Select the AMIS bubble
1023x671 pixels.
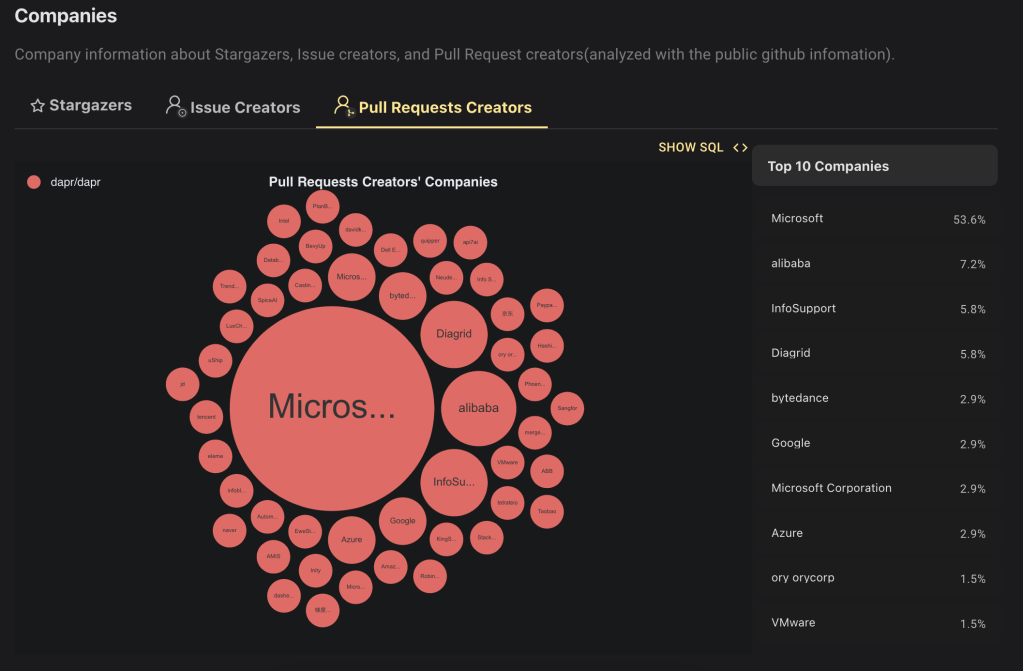point(273,556)
